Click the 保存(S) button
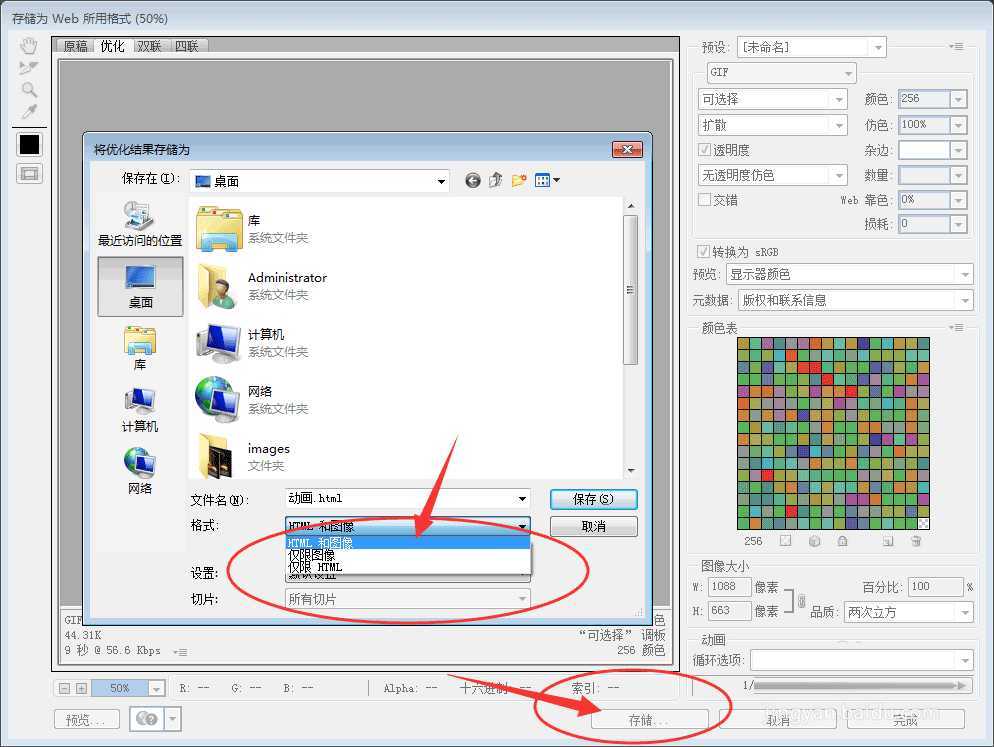Viewport: 994px width, 747px height. [594, 499]
